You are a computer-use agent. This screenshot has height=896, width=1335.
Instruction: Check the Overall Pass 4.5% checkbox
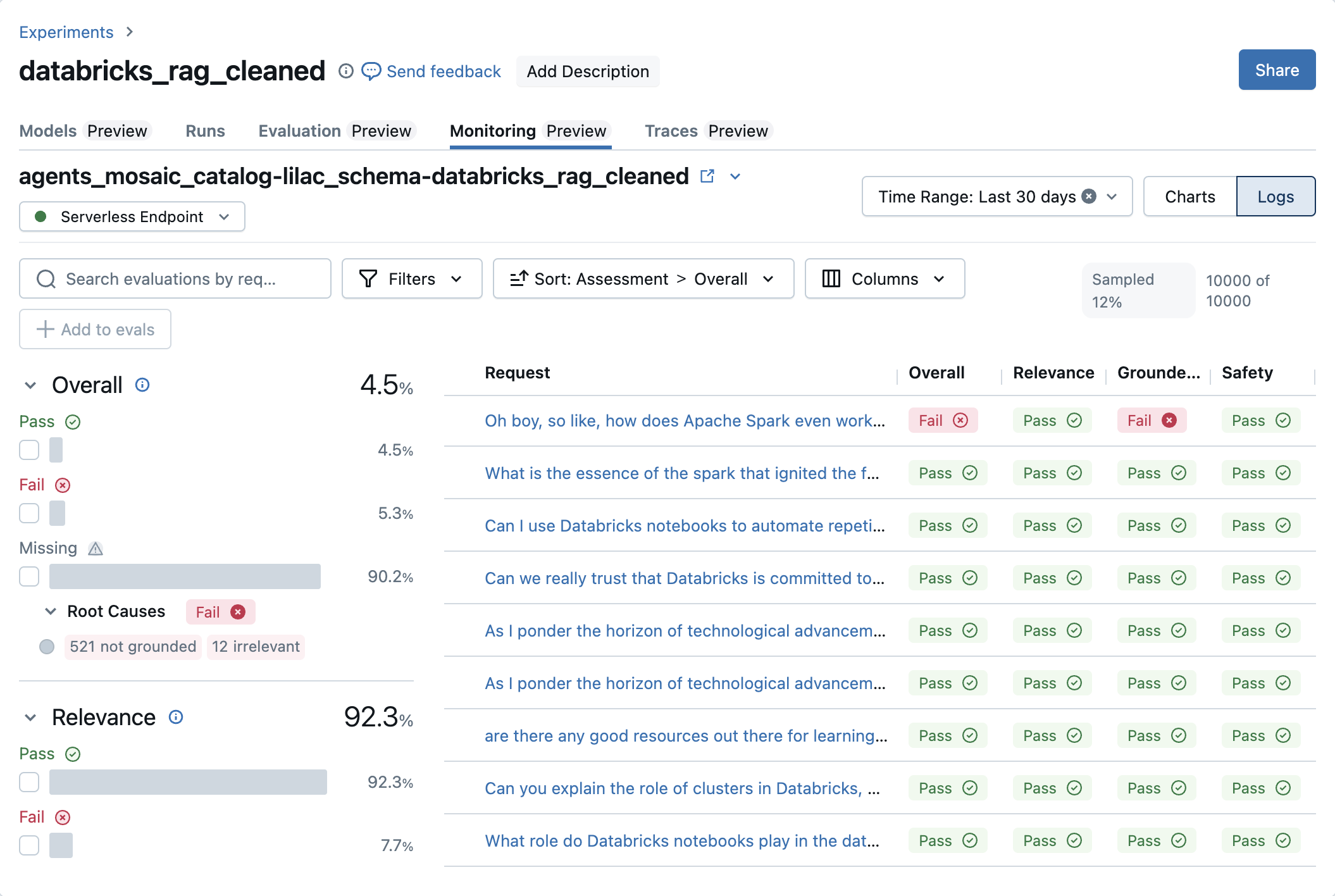click(x=29, y=450)
